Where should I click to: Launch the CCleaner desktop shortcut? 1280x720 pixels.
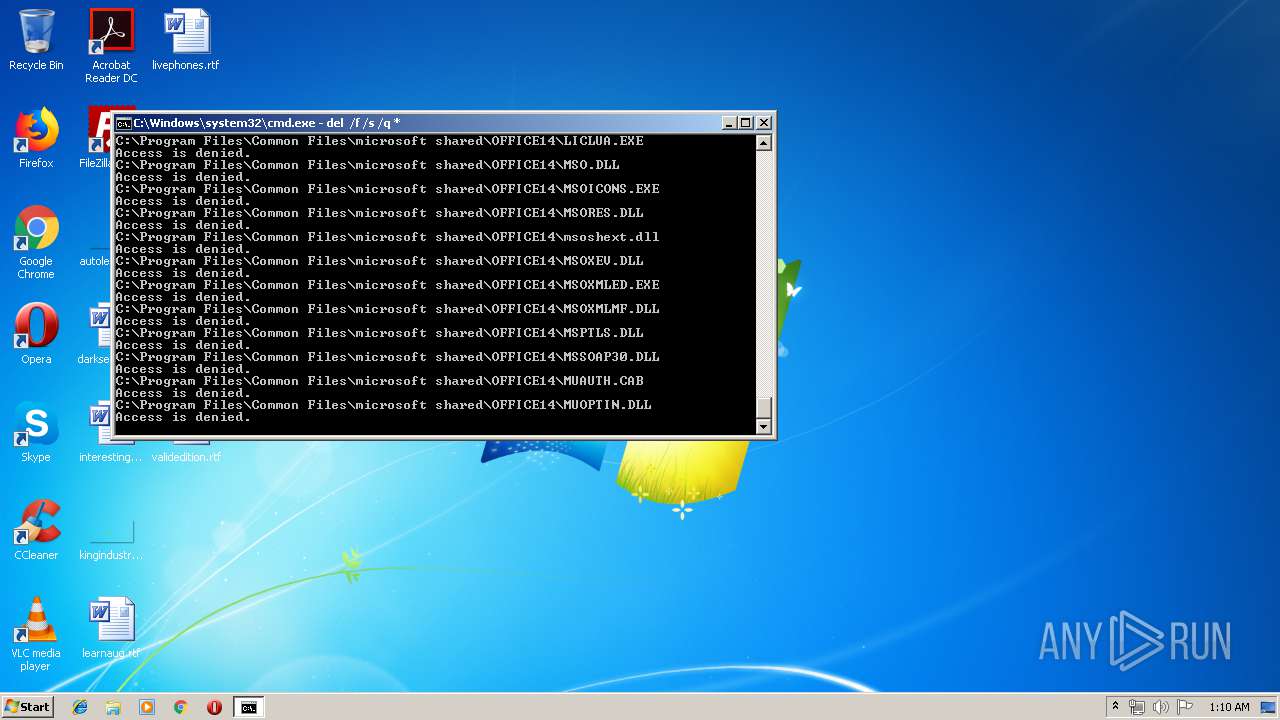point(36,530)
